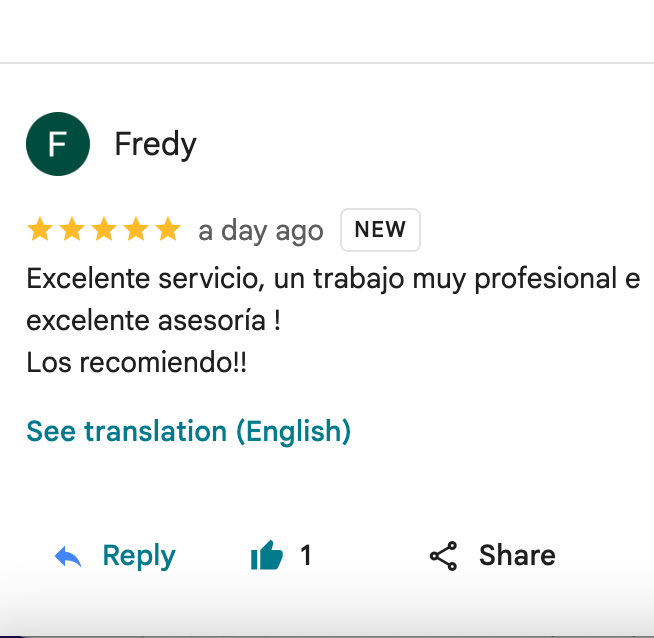Click the fourth yellow rating star
This screenshot has width=654, height=638.
(136, 230)
